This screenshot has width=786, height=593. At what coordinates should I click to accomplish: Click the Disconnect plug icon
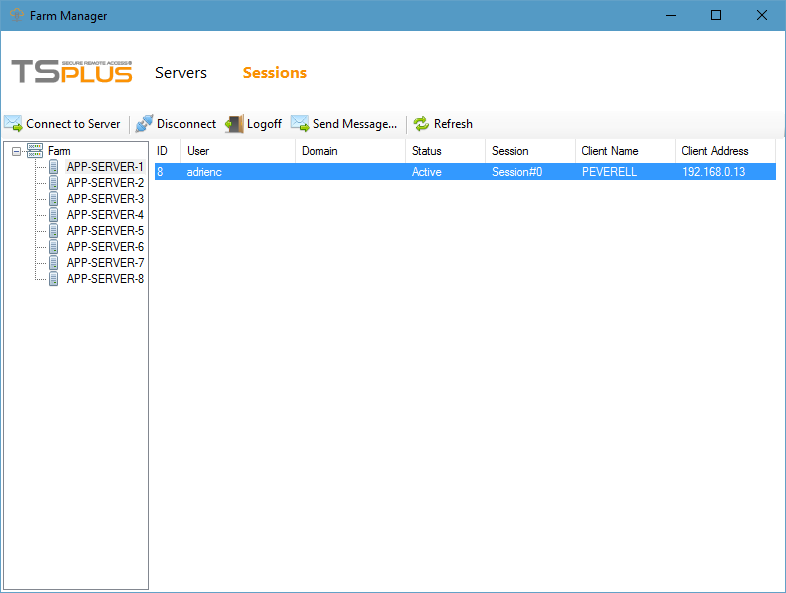pyautogui.click(x=144, y=124)
